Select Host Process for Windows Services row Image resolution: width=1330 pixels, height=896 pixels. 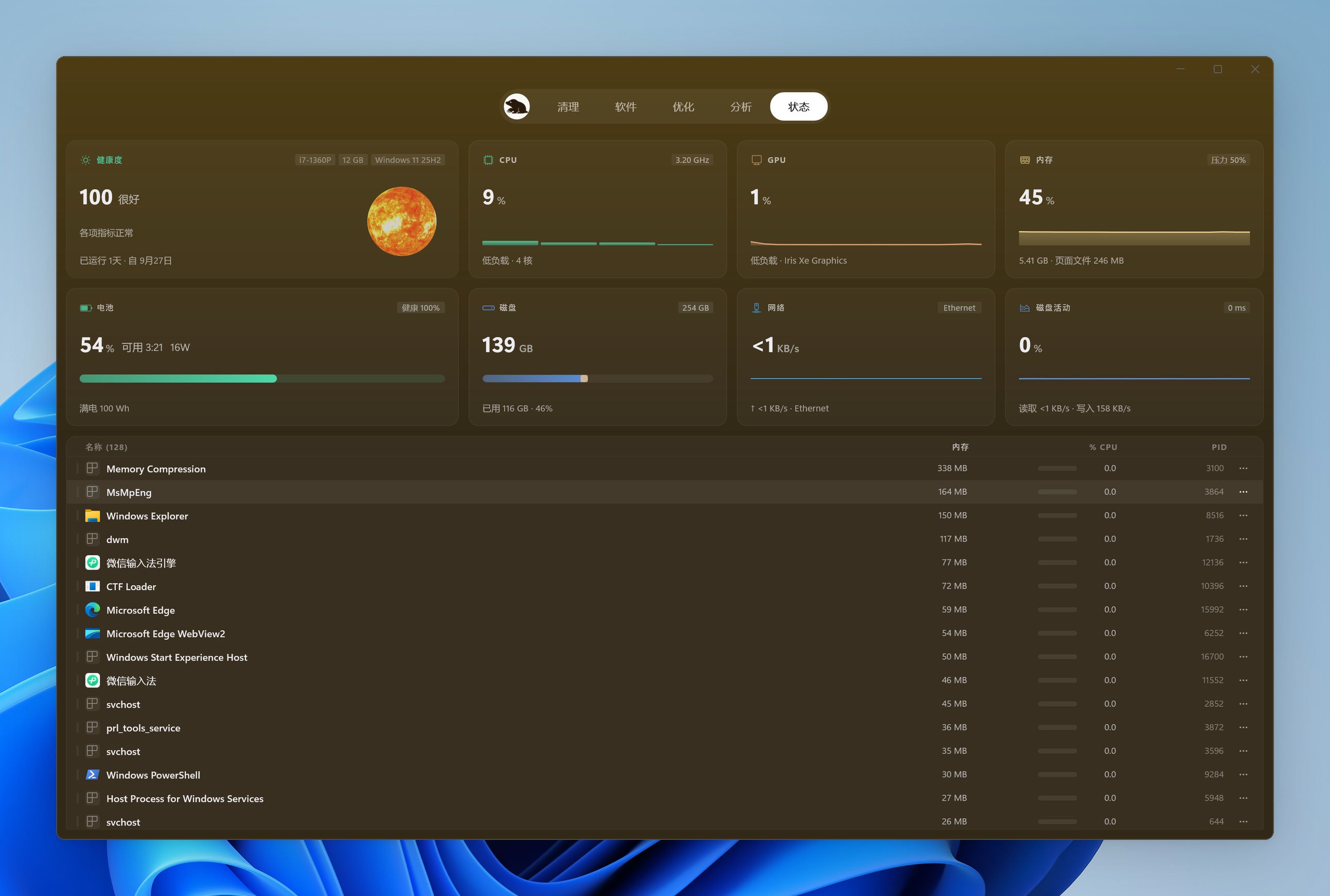click(664, 798)
